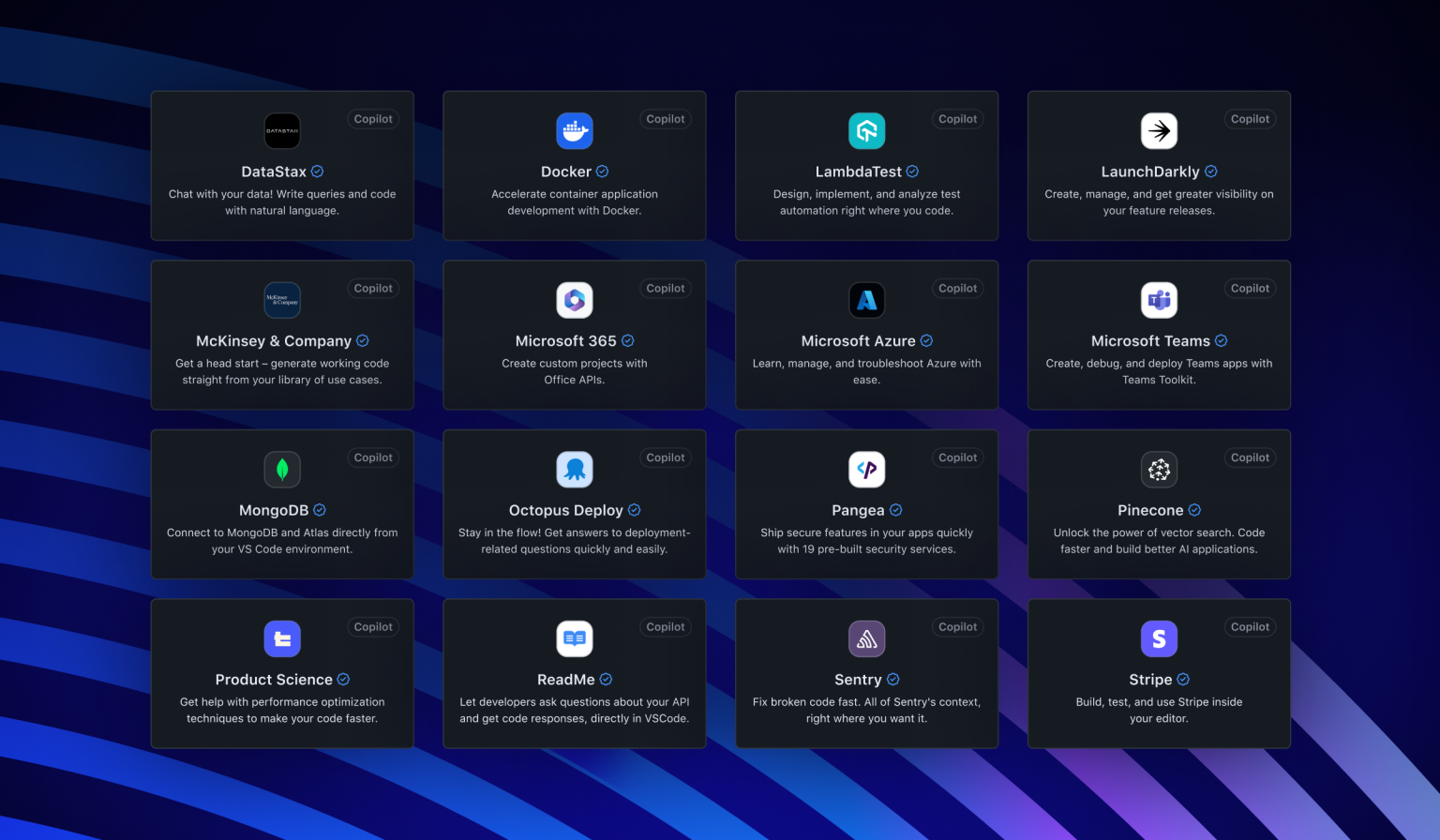Click the Copilot tag on the Docker card
This screenshot has width=1440, height=840.
click(x=666, y=119)
